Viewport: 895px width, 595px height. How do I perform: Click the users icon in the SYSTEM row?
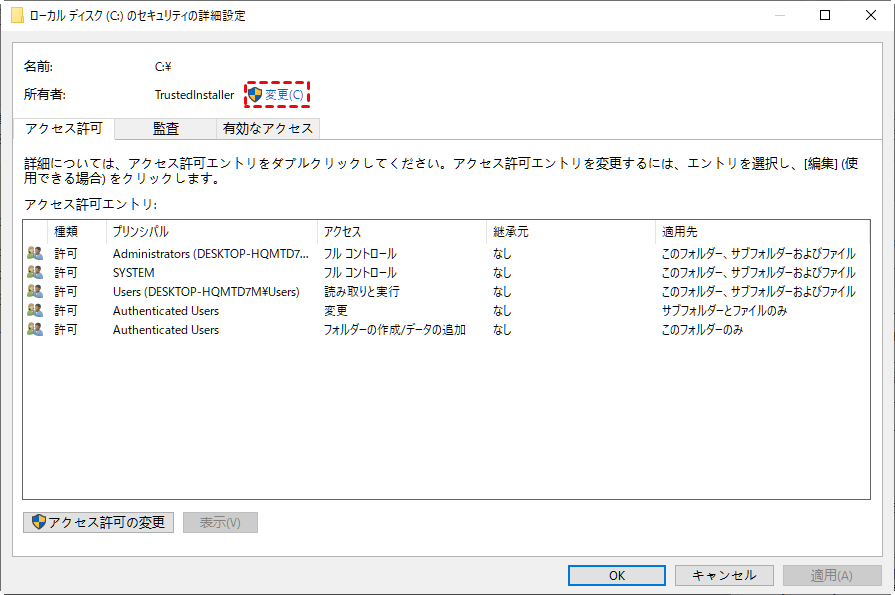click(x=35, y=272)
